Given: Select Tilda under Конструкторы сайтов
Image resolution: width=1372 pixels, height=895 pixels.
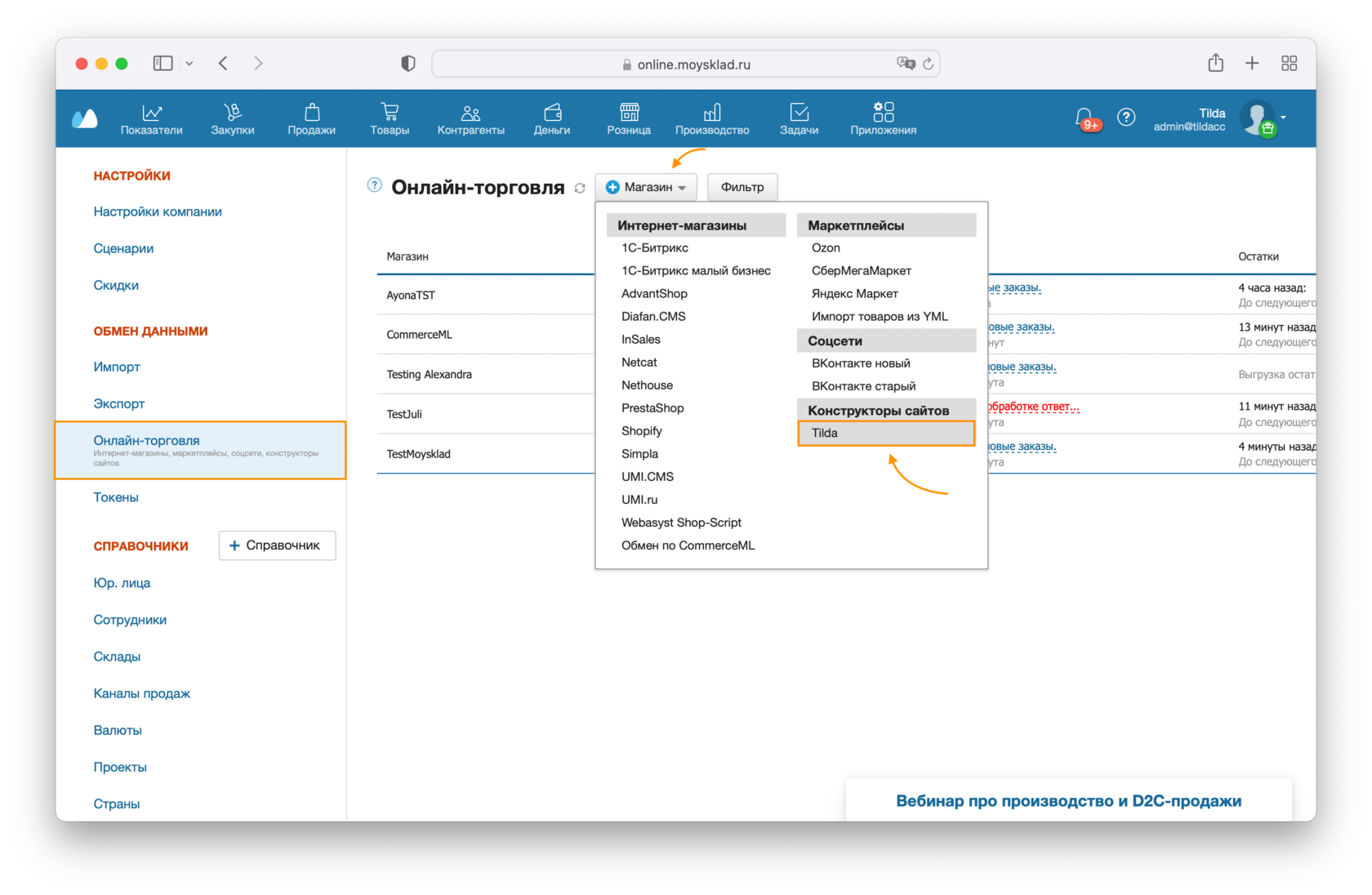Looking at the screenshot, I should [x=886, y=433].
